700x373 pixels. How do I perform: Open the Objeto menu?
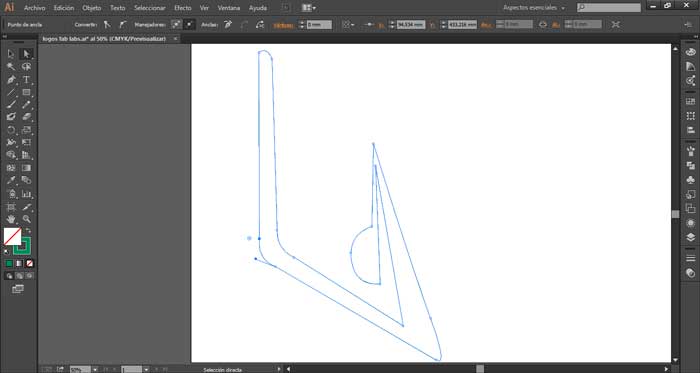(x=92, y=8)
